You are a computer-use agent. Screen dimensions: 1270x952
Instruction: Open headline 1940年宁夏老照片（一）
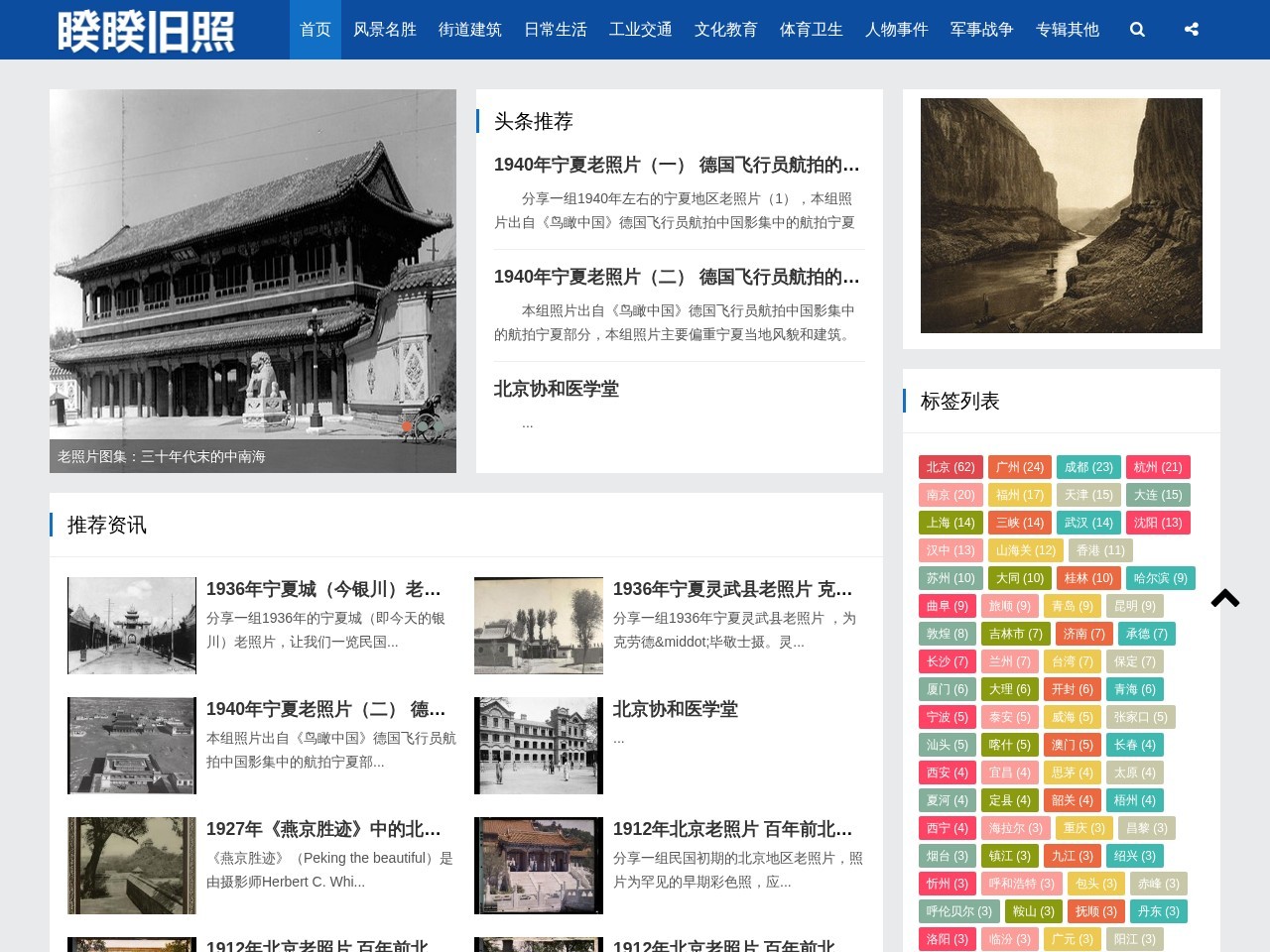(677, 165)
